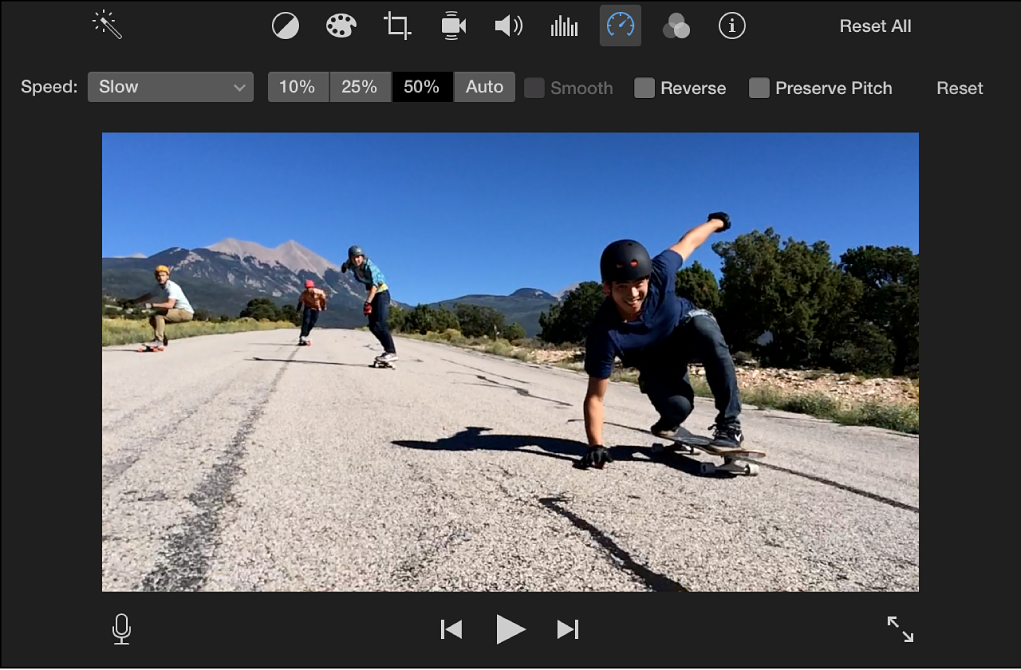Click the voiceover microphone icon
This screenshot has width=1021, height=670.
121,629
